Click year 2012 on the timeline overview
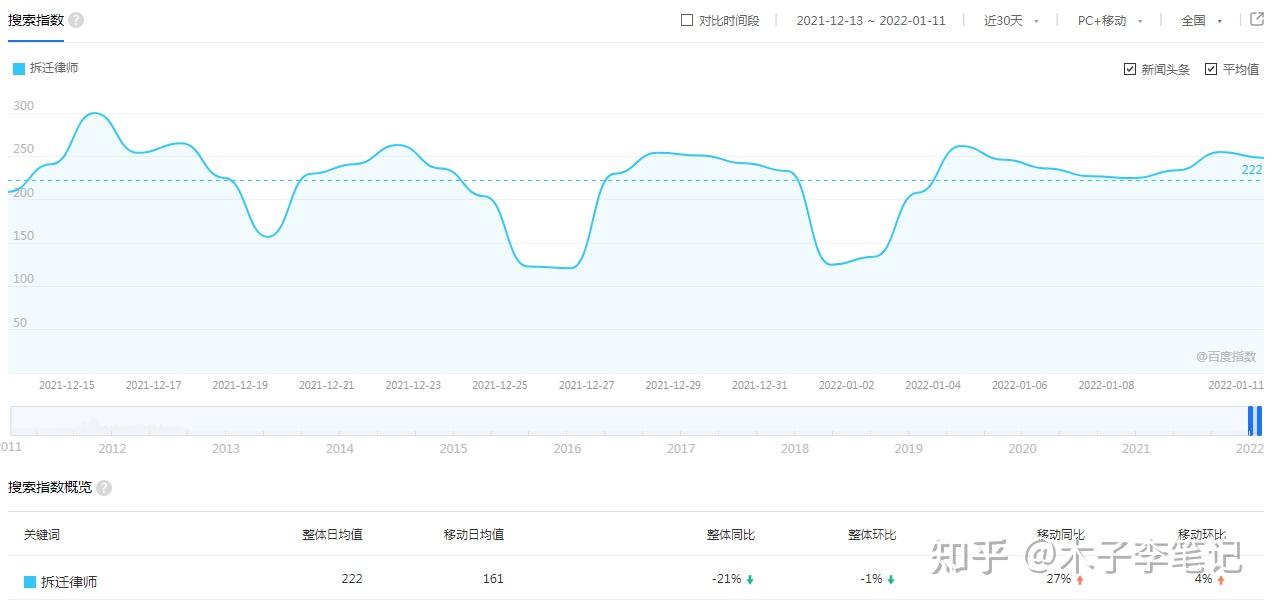 112,449
